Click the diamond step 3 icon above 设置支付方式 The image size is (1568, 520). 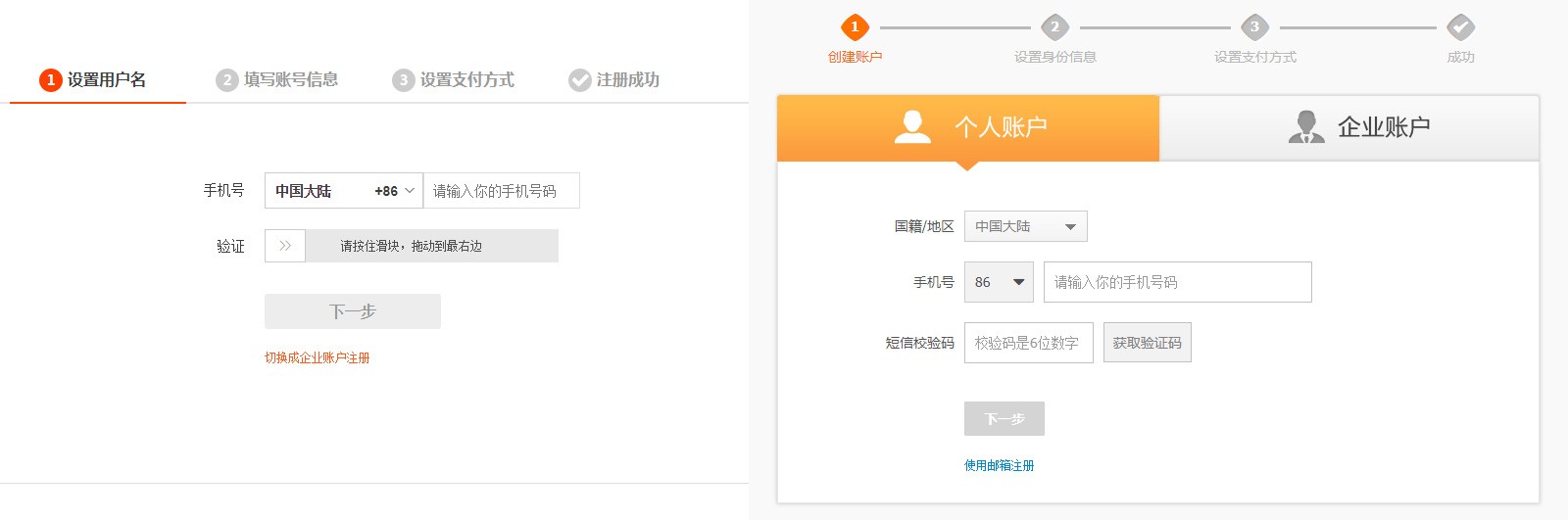[x=1254, y=27]
